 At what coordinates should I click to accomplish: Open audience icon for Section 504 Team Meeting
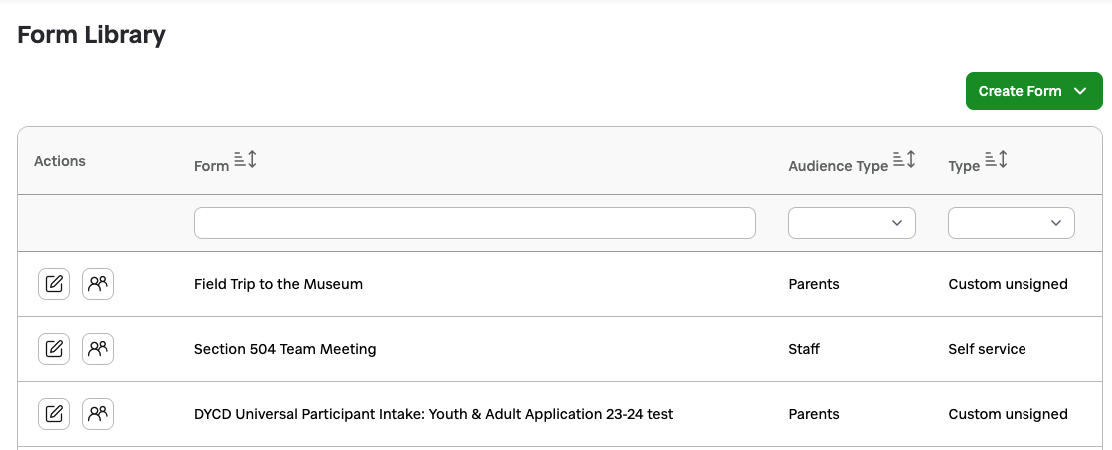point(98,349)
